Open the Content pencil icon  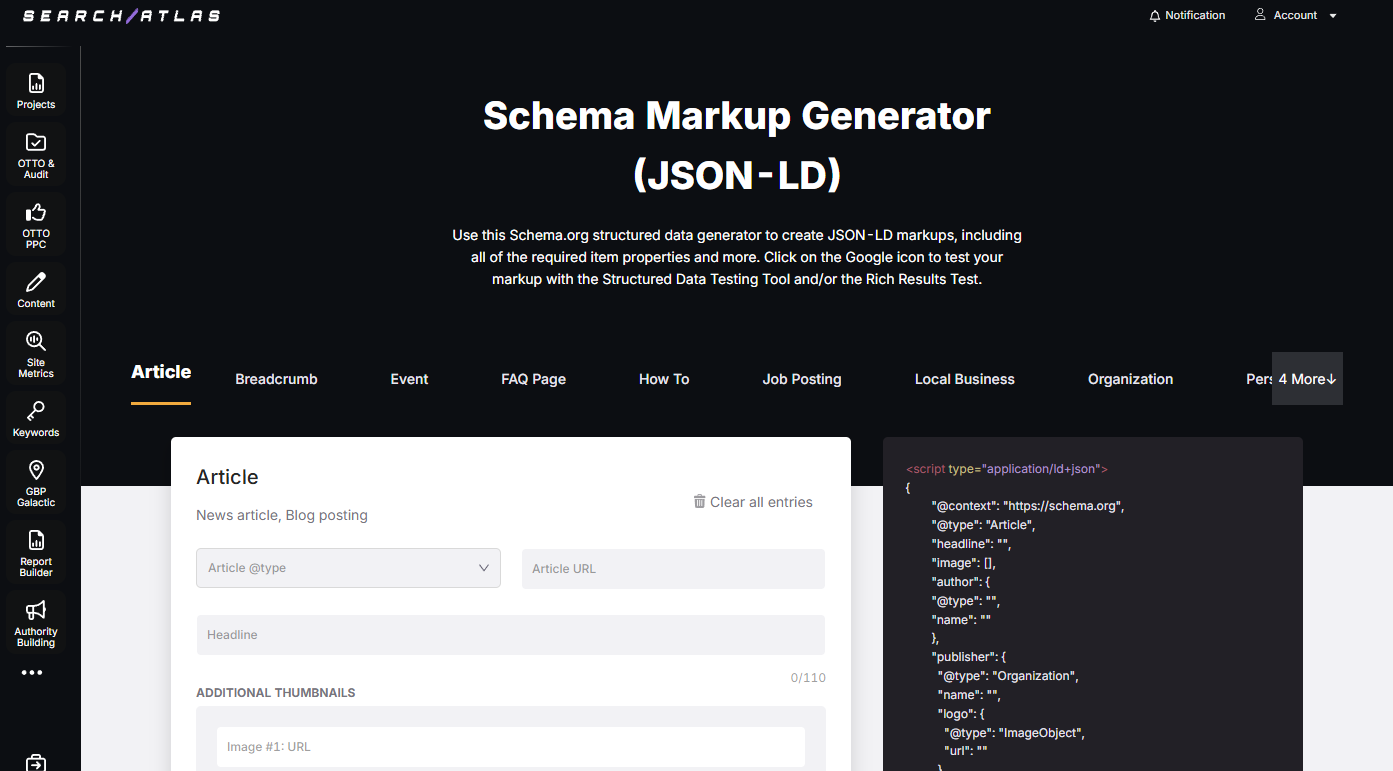pyautogui.click(x=36, y=282)
